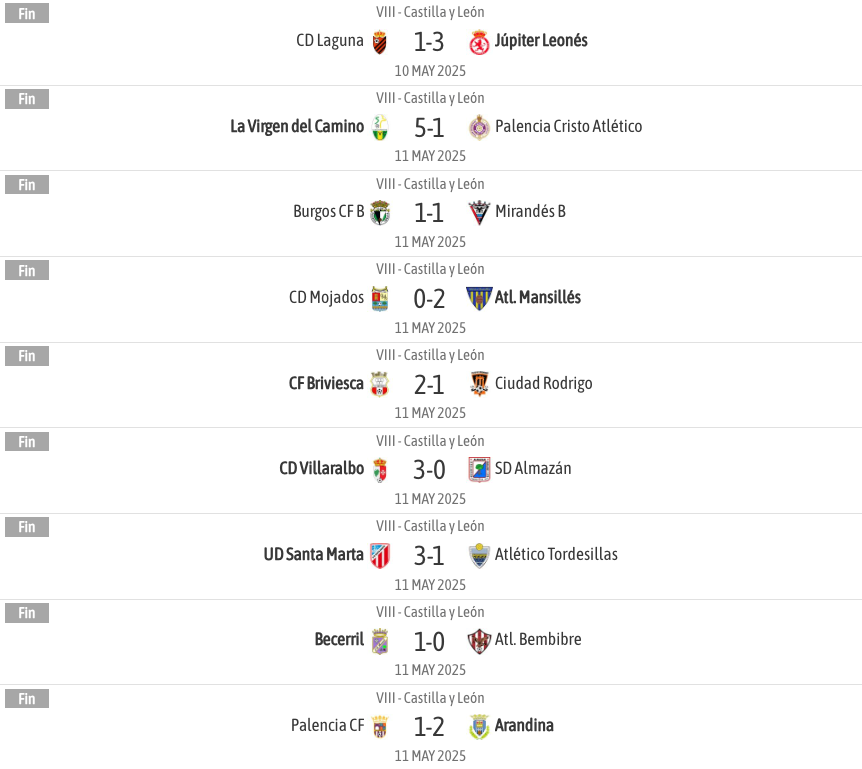Screen dimensions: 862x769
Task: Open the Becerril 1-0 match score
Action: (x=429, y=641)
